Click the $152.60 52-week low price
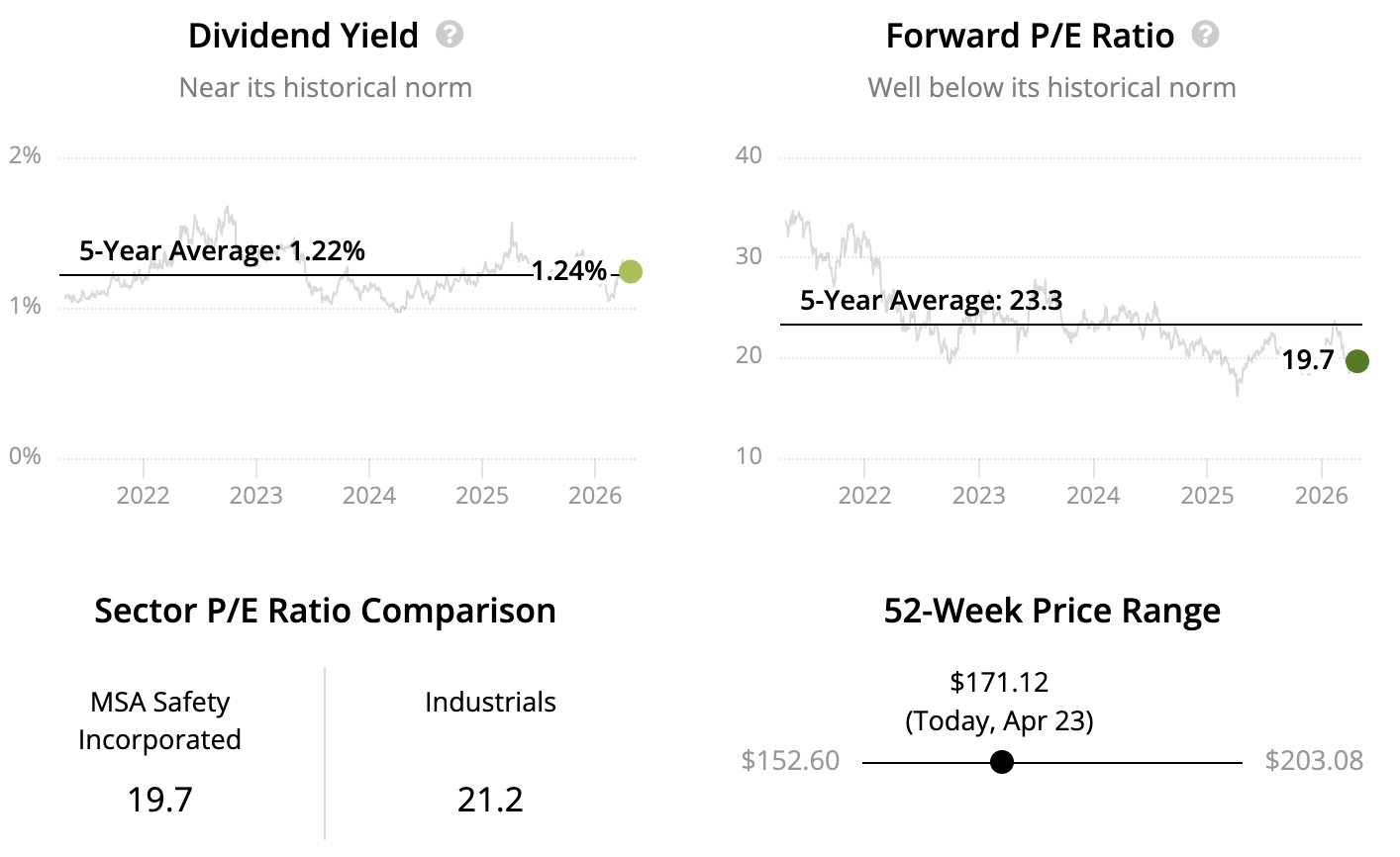Image resolution: width=1400 pixels, height=857 pixels. pyautogui.click(x=790, y=761)
